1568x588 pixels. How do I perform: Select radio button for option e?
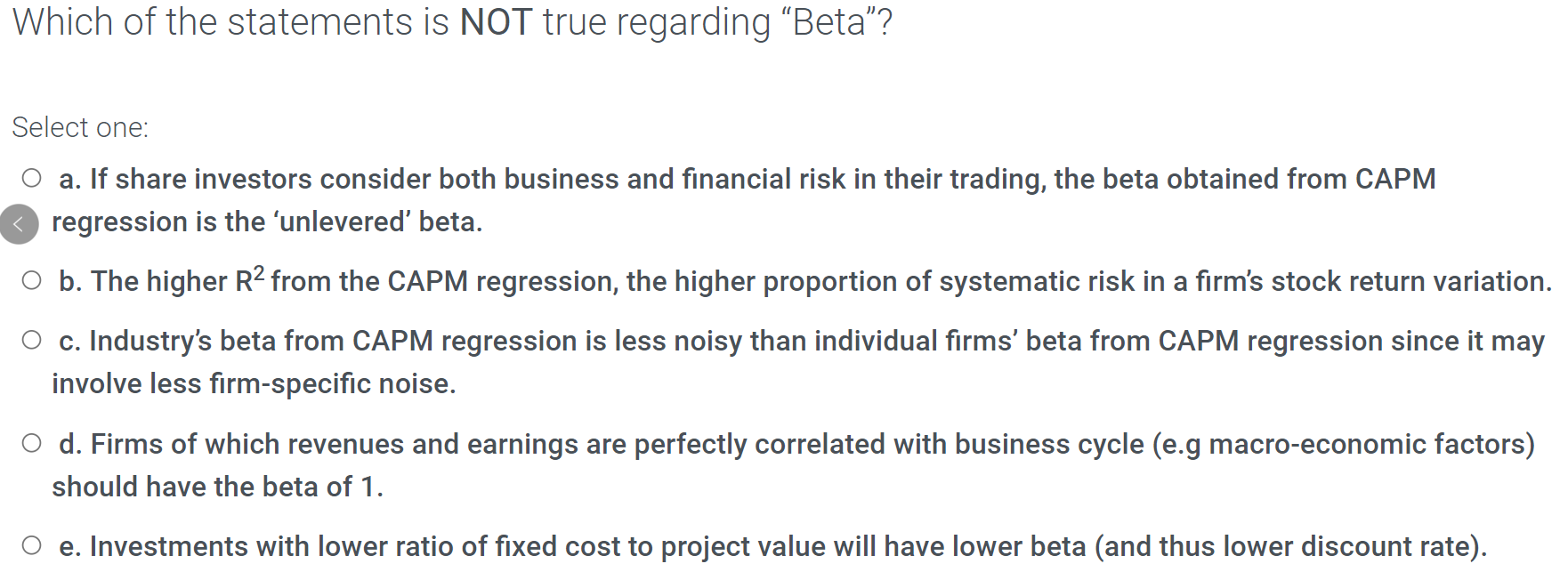tap(31, 544)
